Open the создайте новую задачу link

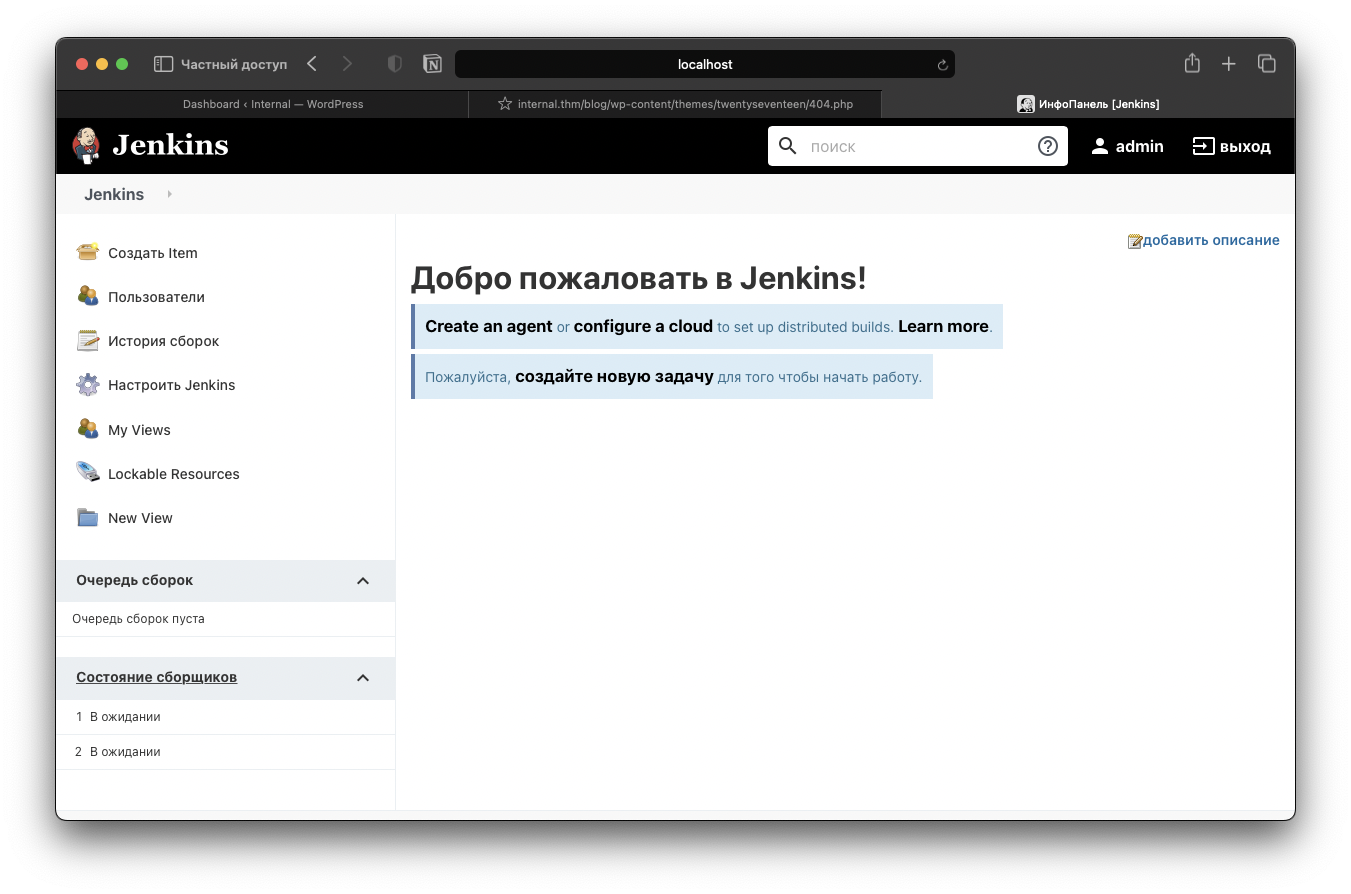(x=614, y=377)
